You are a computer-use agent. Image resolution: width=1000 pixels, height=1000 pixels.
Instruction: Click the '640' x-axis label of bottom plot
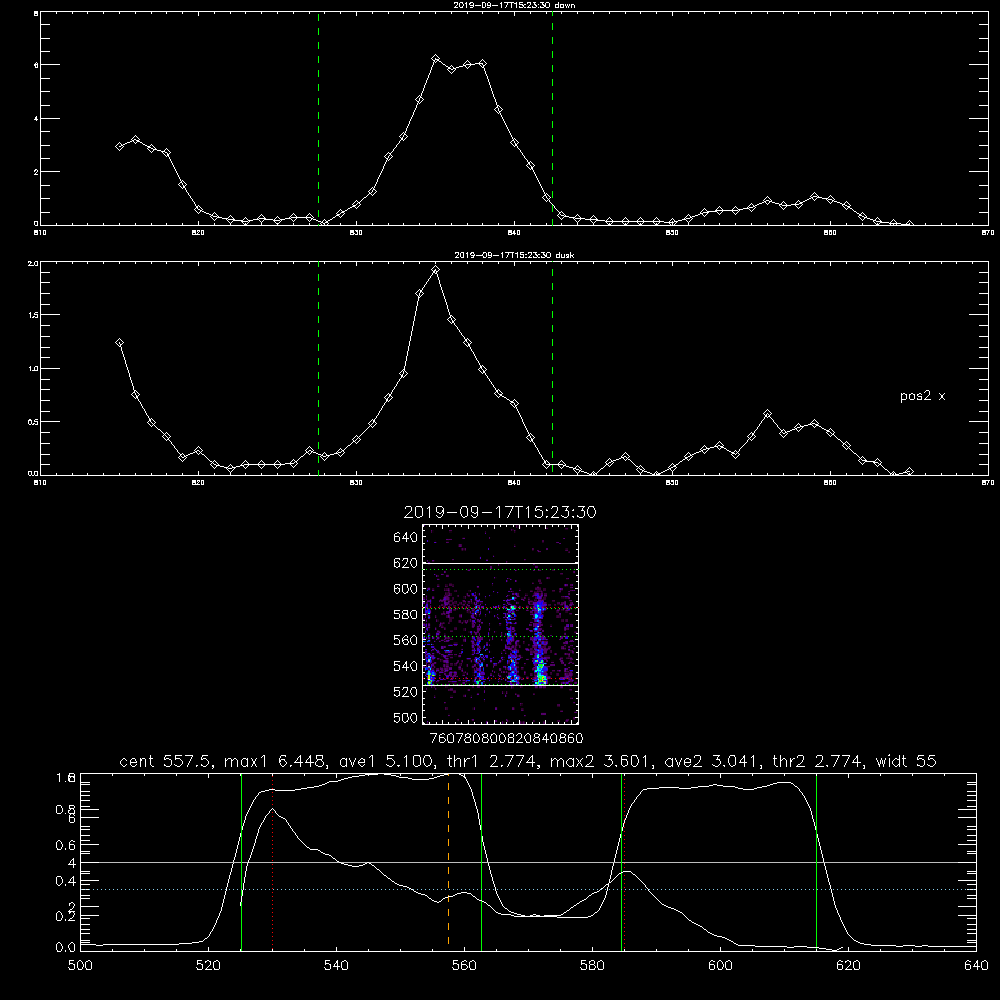click(x=976, y=965)
